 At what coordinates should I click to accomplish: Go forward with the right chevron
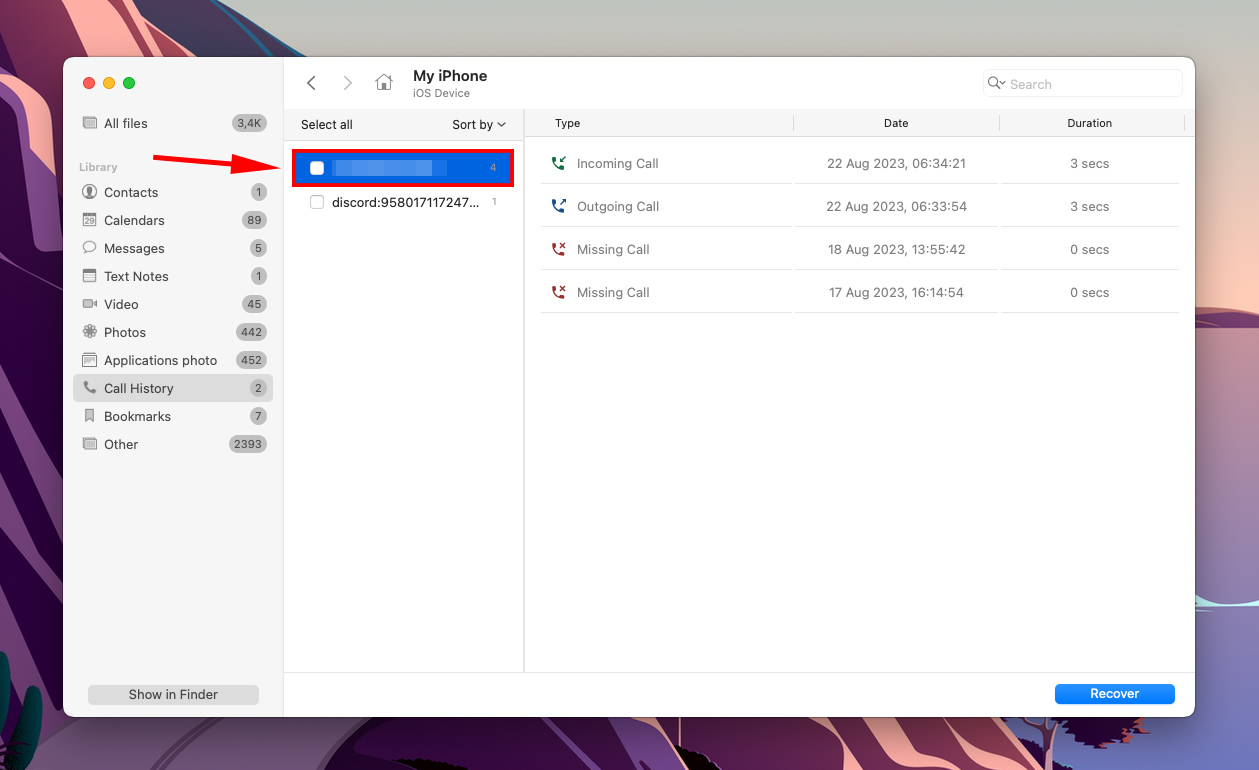348,83
